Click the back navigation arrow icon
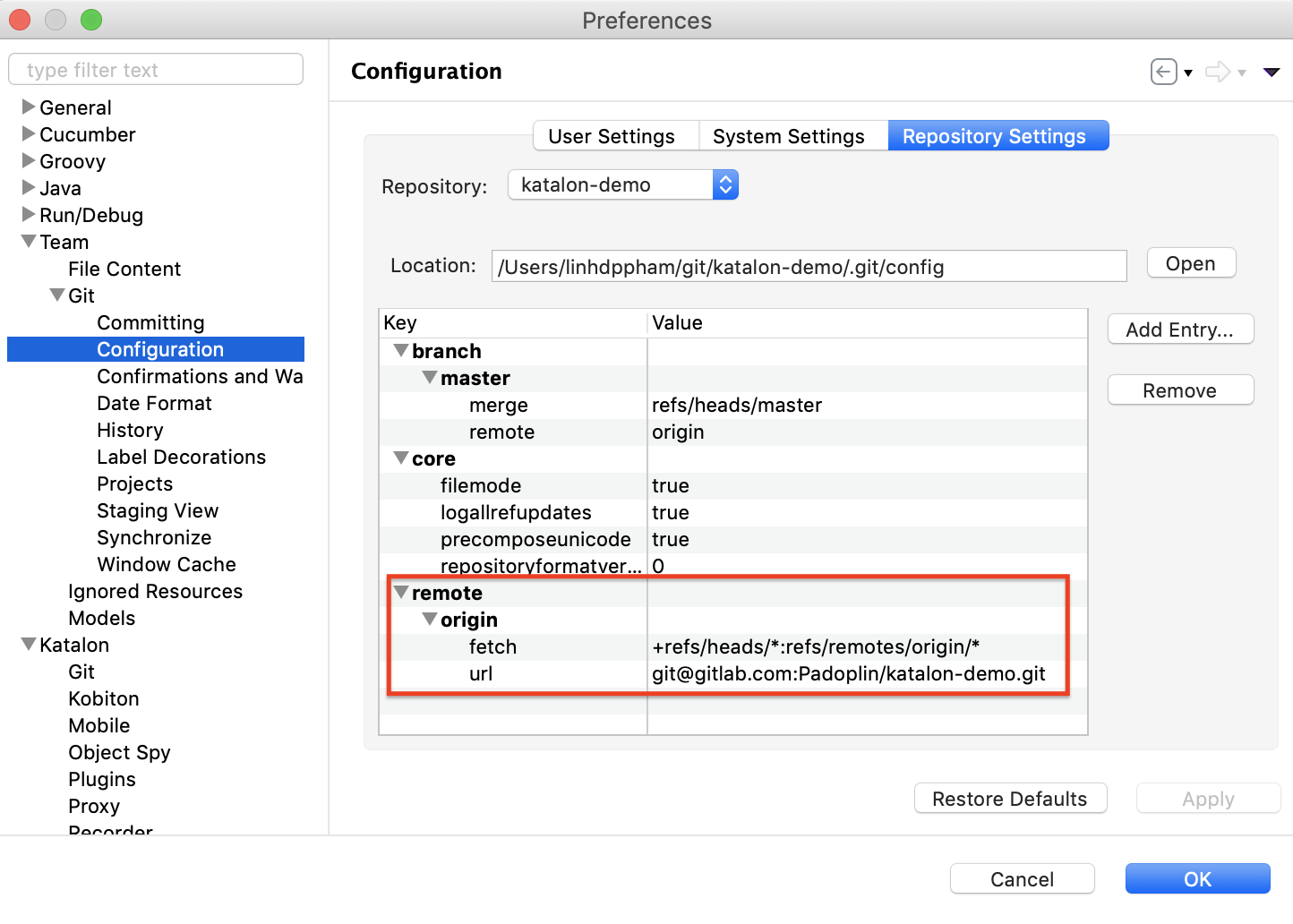1293x924 pixels. coord(1163,72)
